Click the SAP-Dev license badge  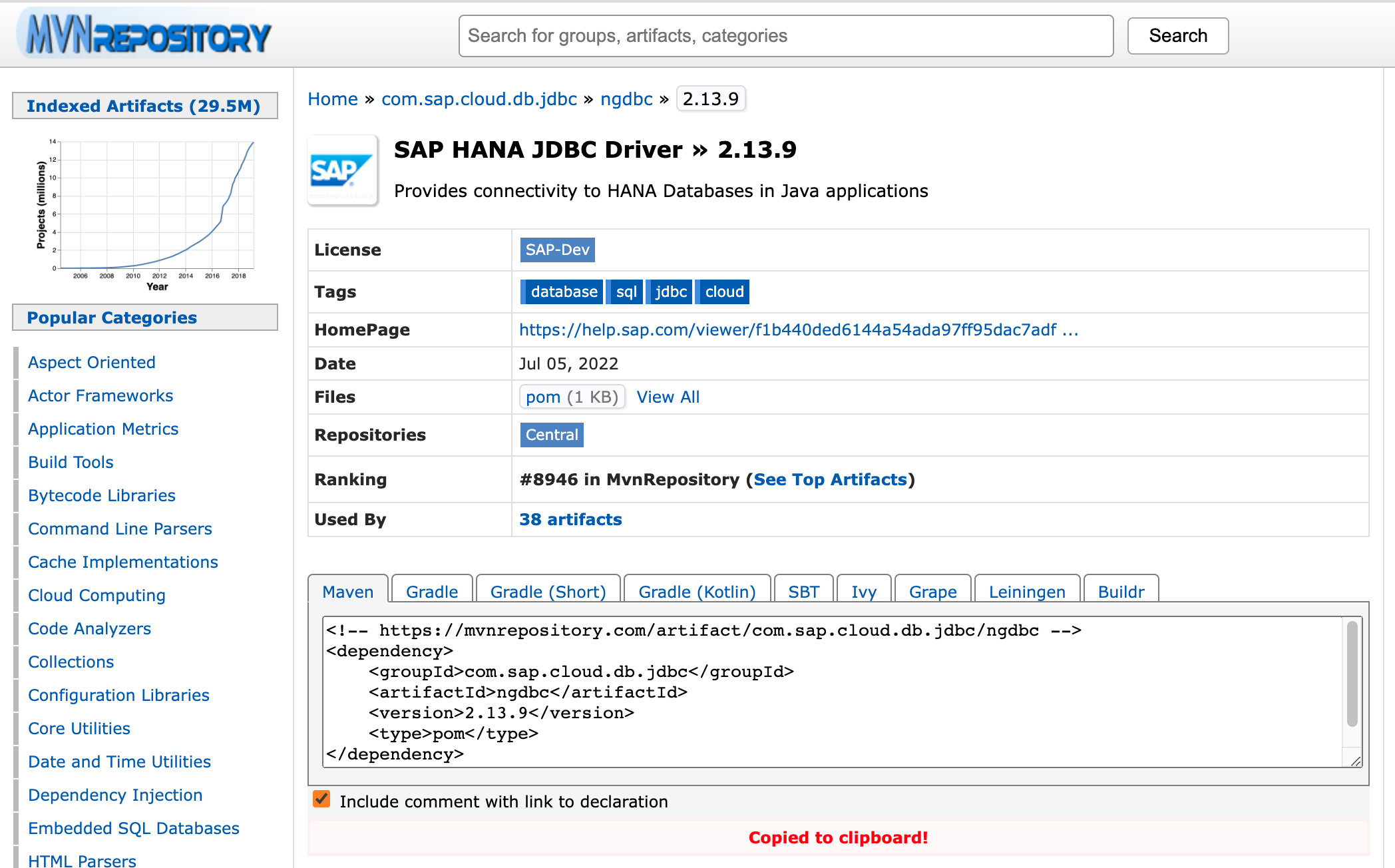pyautogui.click(x=557, y=250)
